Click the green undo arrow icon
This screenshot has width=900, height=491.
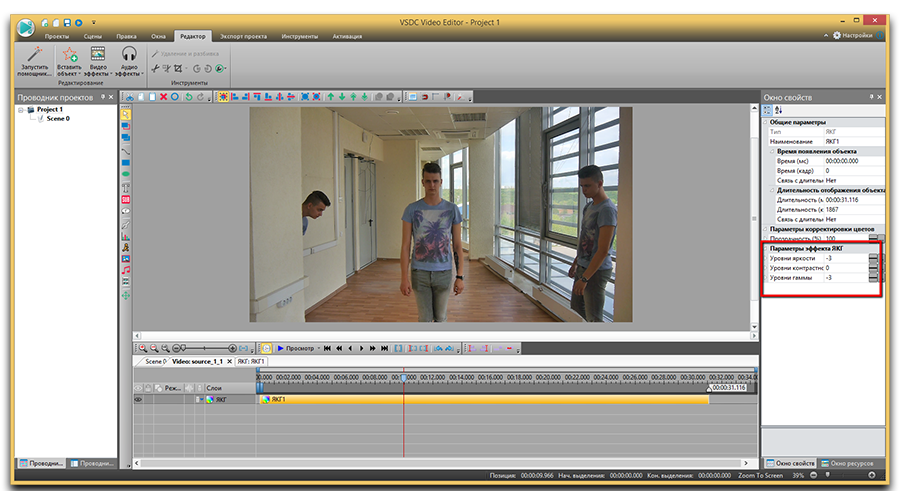point(188,97)
